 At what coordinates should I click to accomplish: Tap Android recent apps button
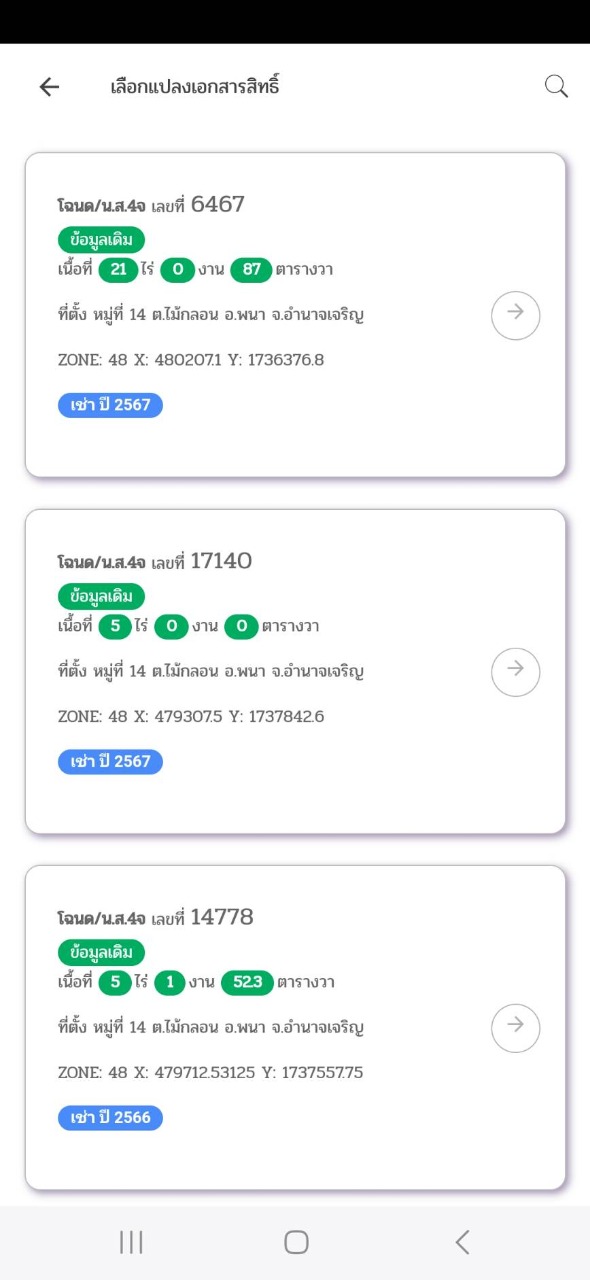click(x=131, y=1242)
